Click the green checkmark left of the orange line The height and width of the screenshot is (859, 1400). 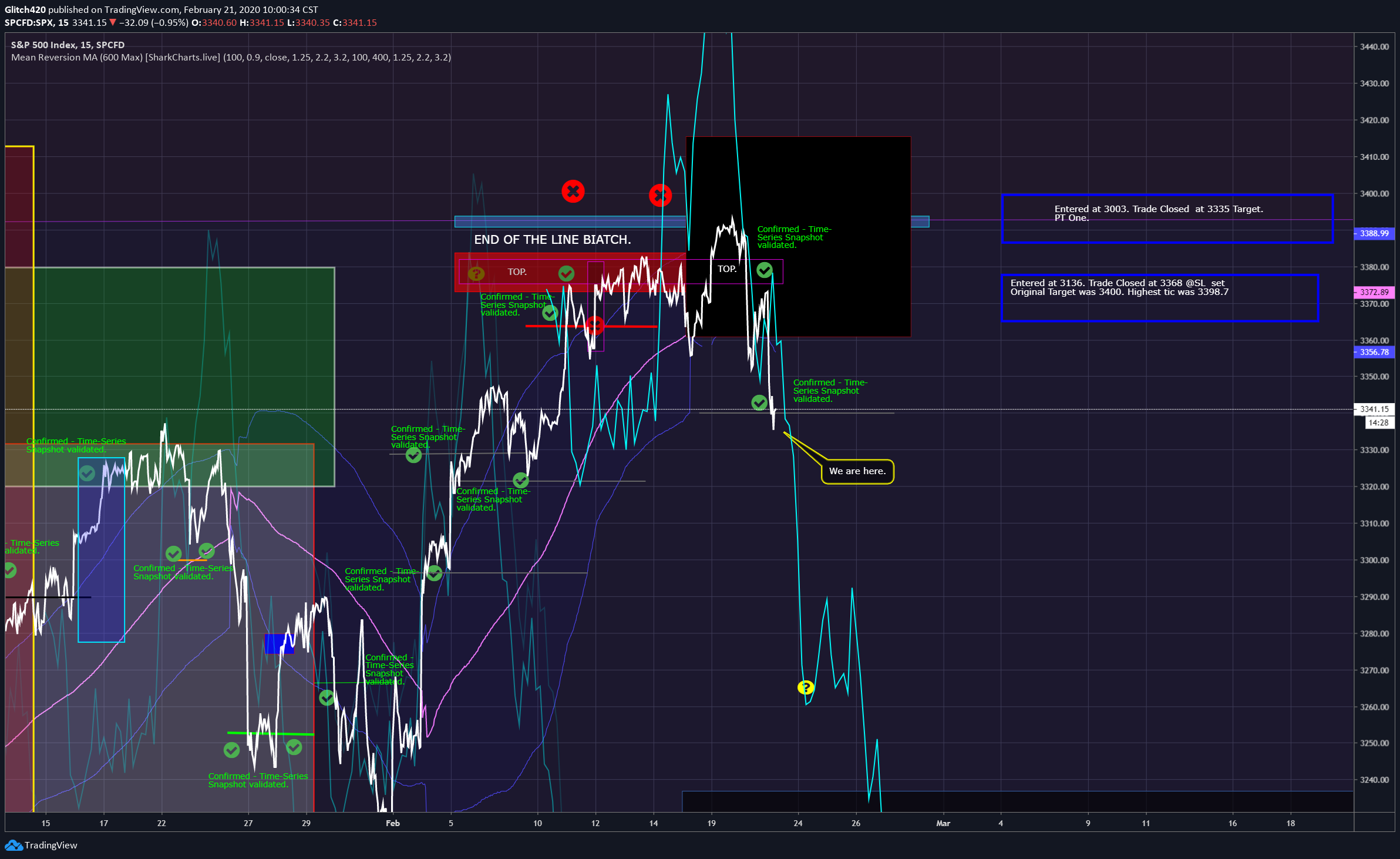[173, 553]
